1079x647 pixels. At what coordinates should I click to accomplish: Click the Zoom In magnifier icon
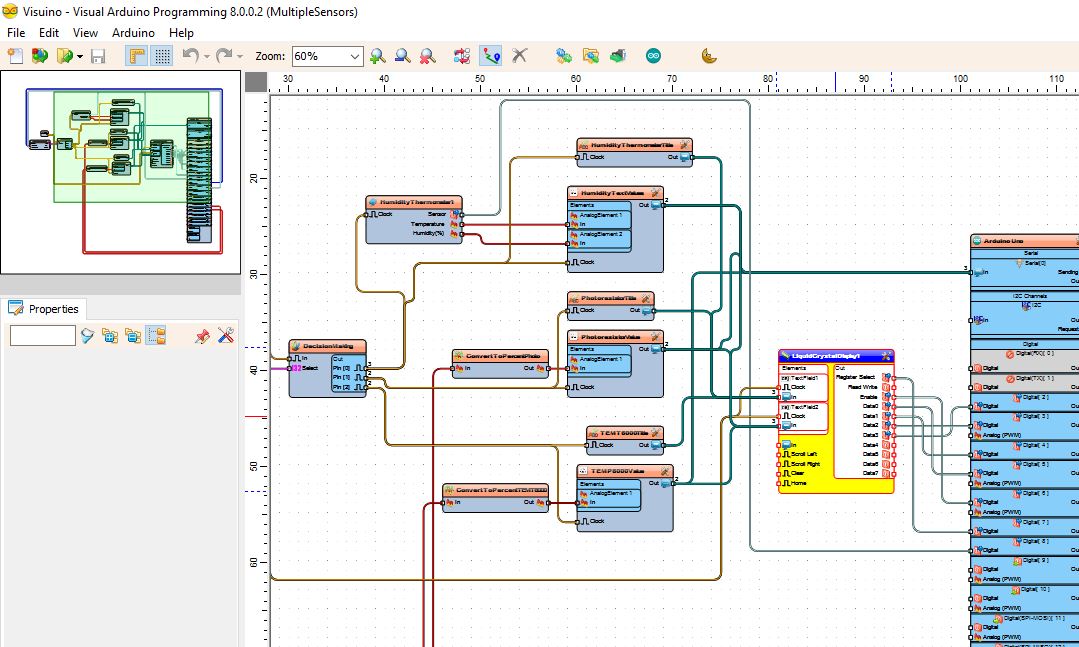[x=378, y=57]
